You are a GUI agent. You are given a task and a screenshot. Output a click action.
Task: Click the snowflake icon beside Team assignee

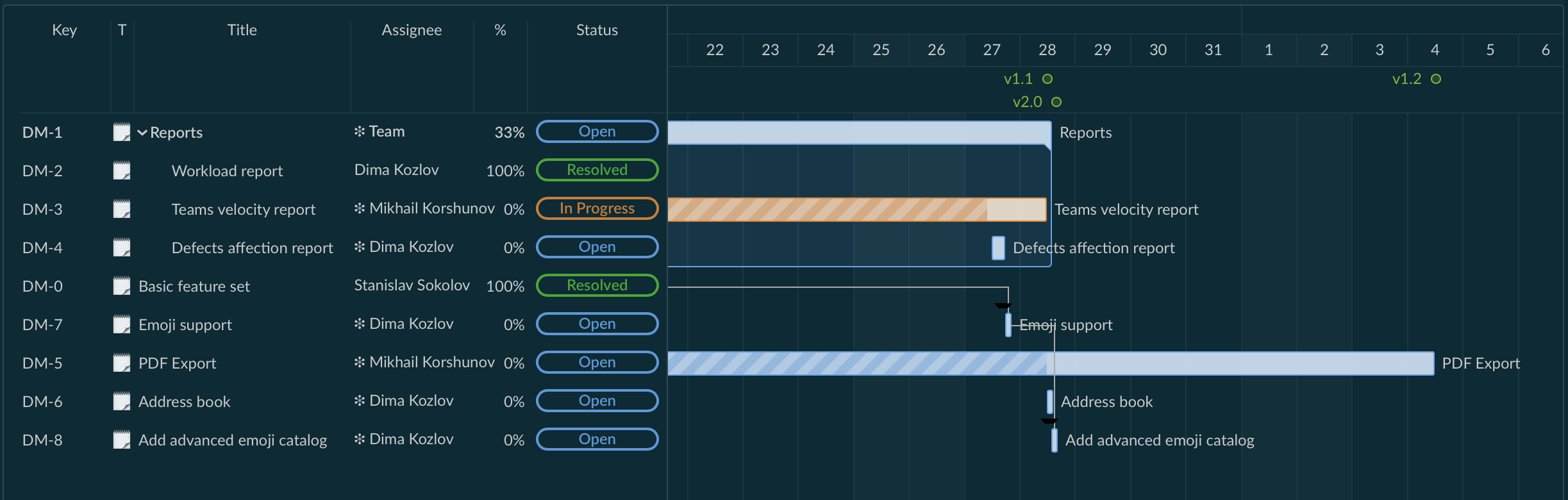[x=360, y=131]
